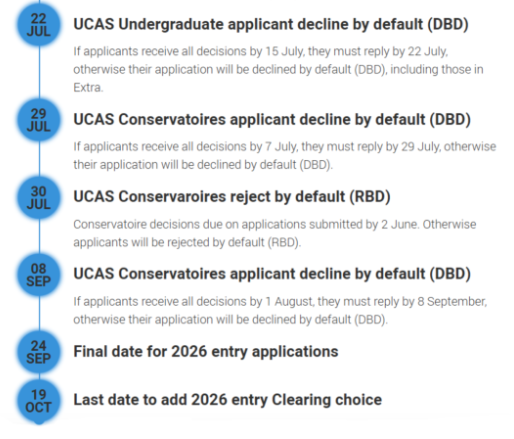514x439 pixels.
Task: Click the text about applications submitted by 2 June
Action: [275, 233]
